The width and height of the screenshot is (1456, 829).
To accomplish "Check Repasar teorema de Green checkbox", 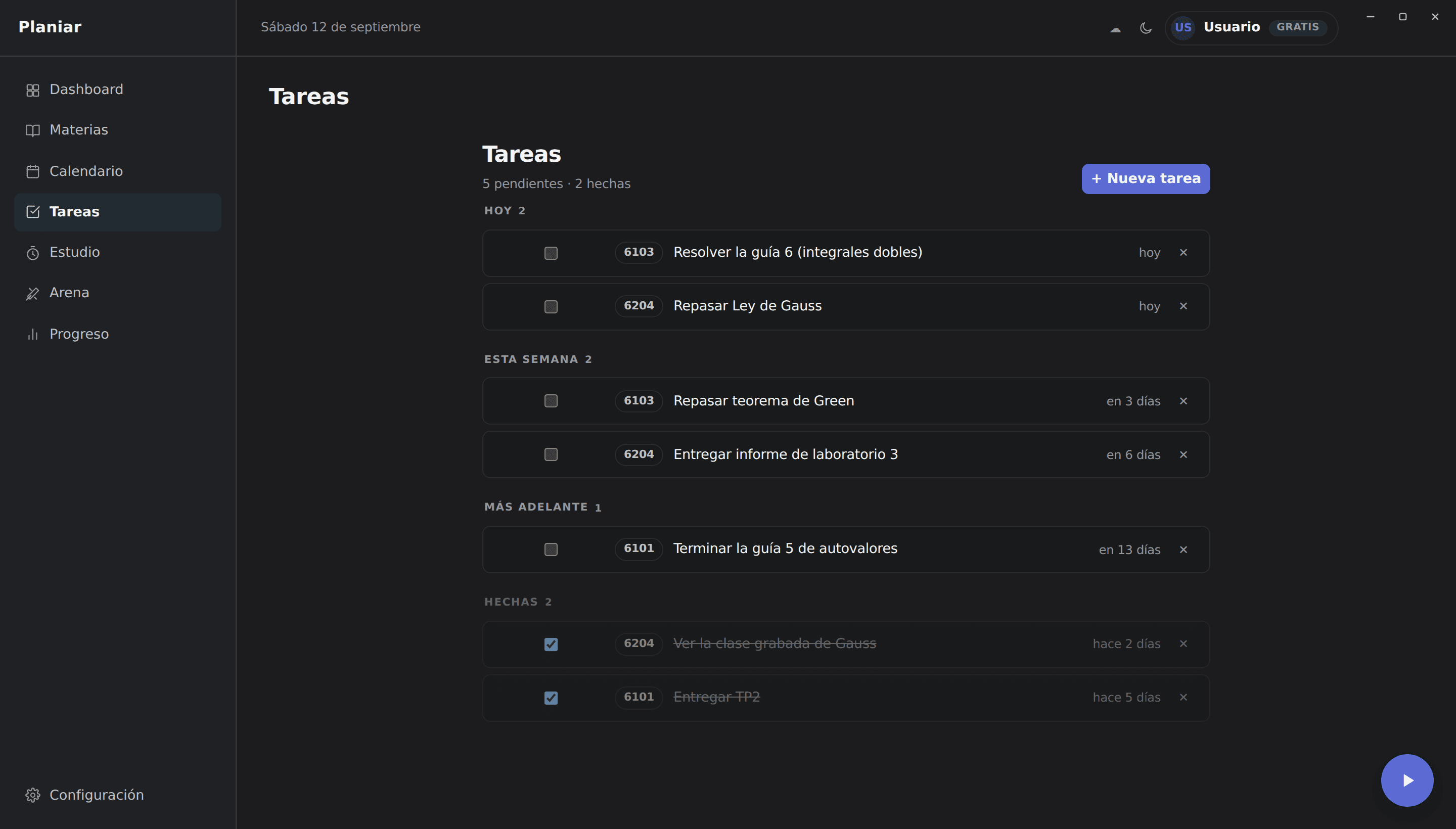I will point(551,401).
